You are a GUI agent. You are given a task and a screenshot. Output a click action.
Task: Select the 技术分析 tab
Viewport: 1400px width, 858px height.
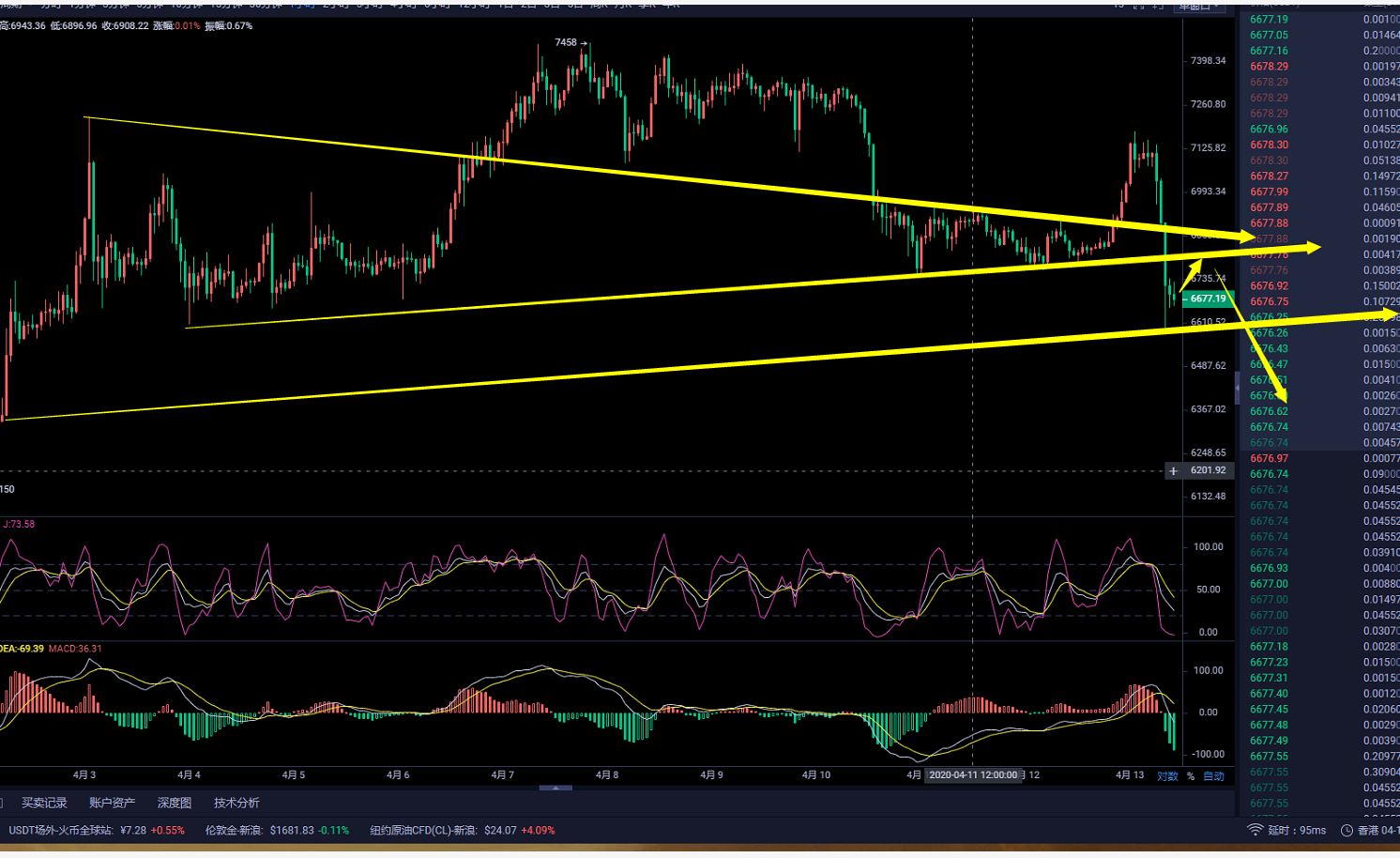click(236, 803)
